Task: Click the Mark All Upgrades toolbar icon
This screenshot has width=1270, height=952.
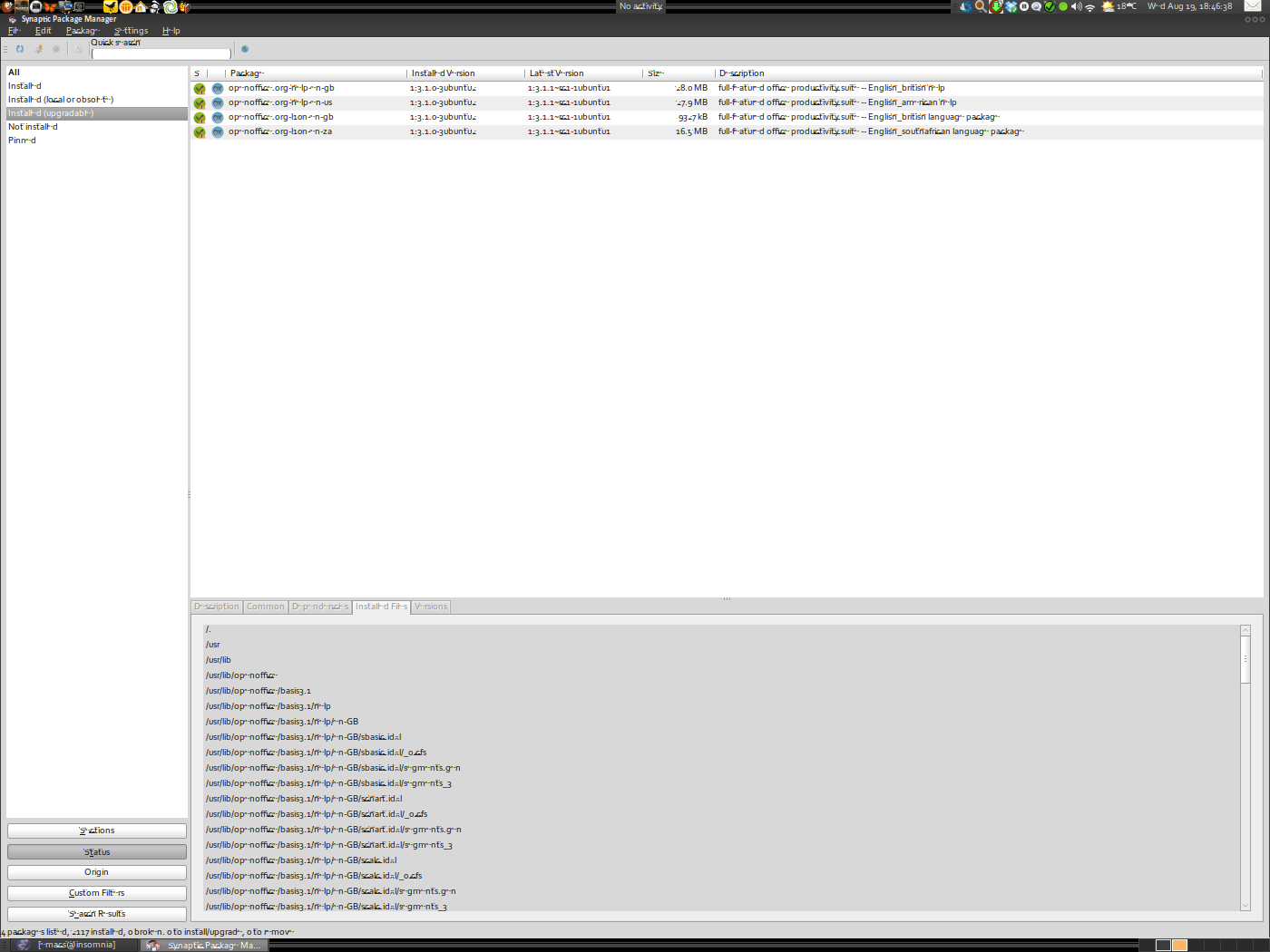Action: pyautogui.click(x=38, y=49)
